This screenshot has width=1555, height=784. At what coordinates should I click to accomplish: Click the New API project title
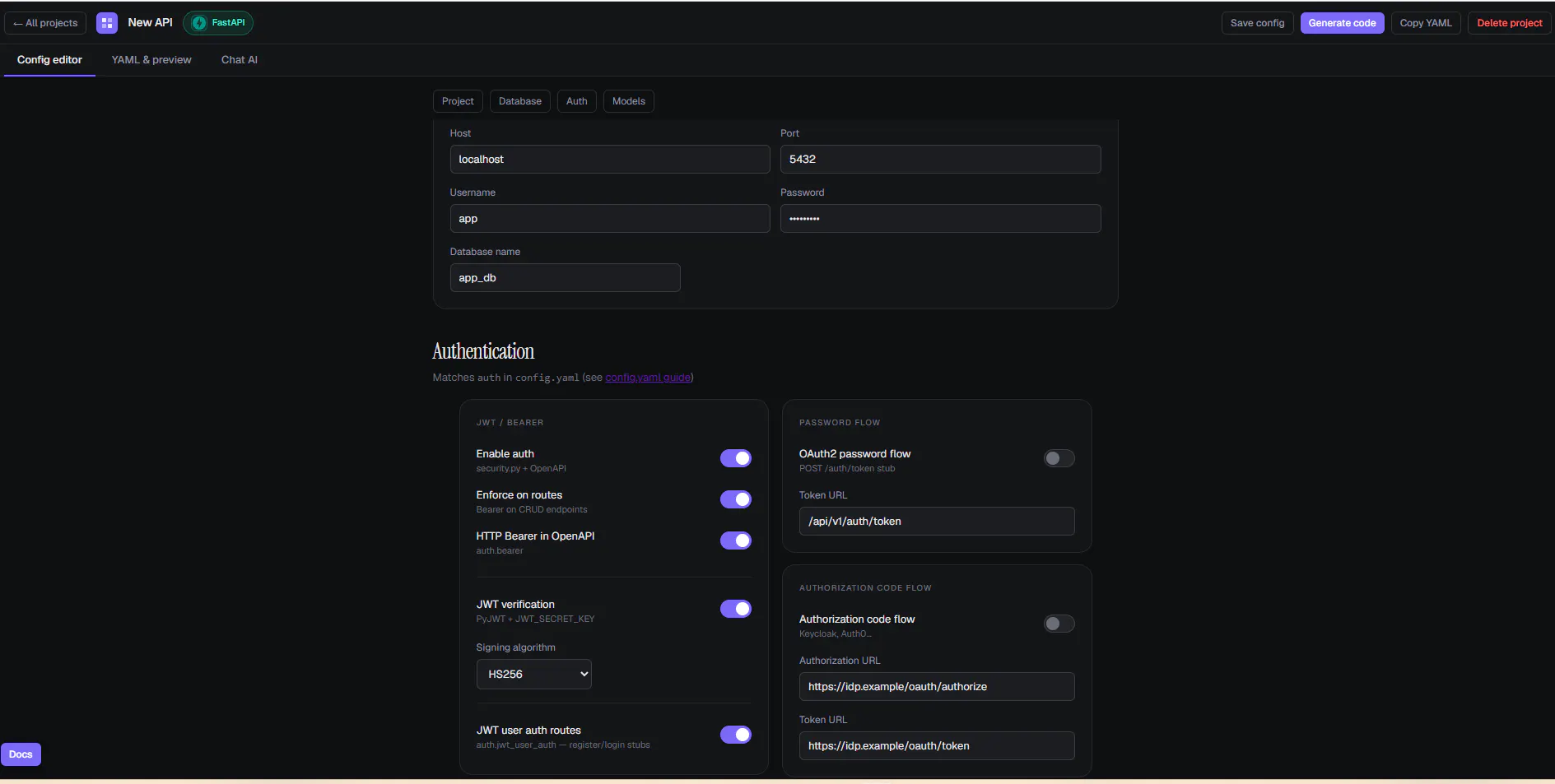click(150, 23)
